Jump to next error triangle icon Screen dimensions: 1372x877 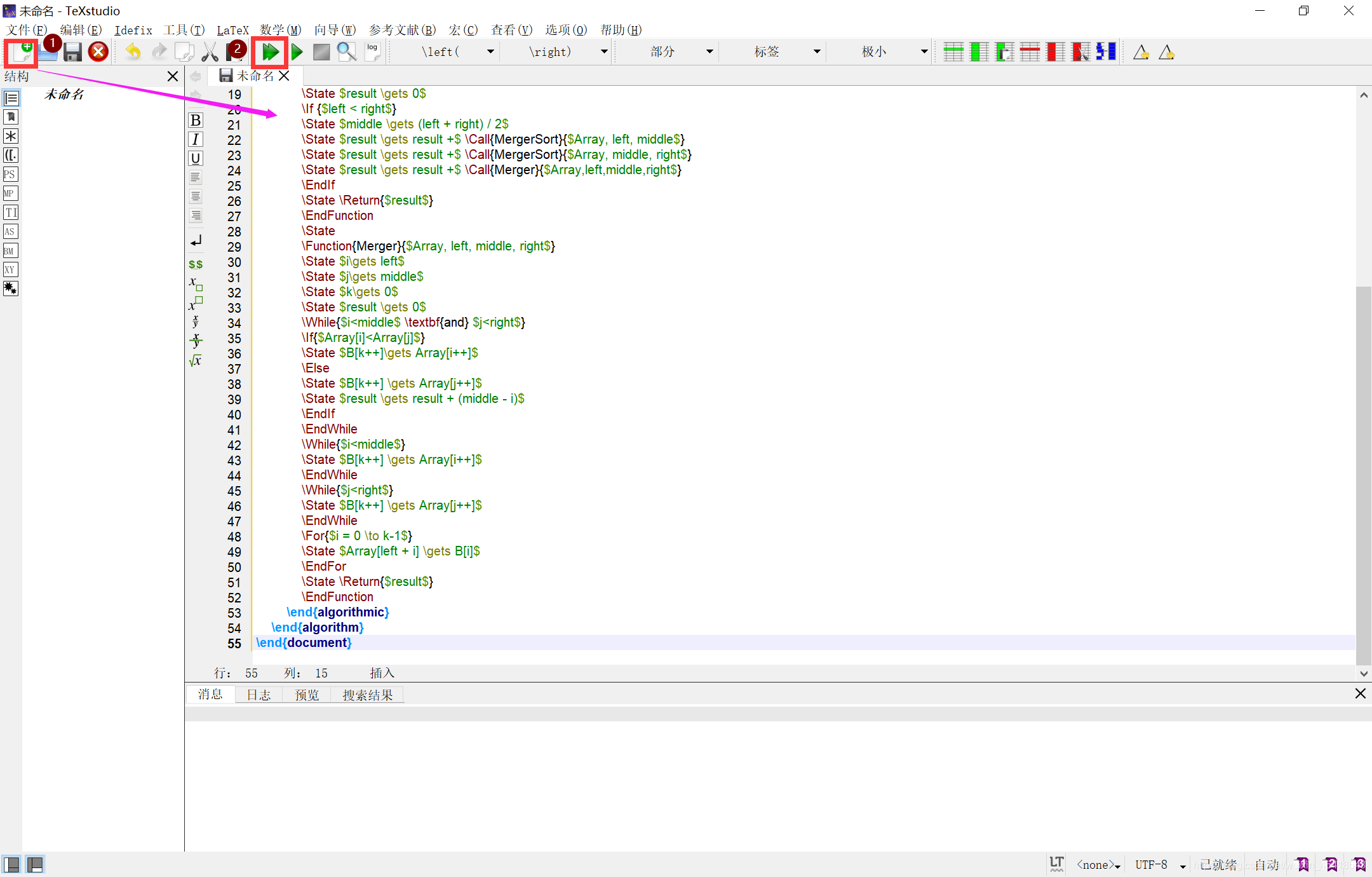pos(1166,52)
